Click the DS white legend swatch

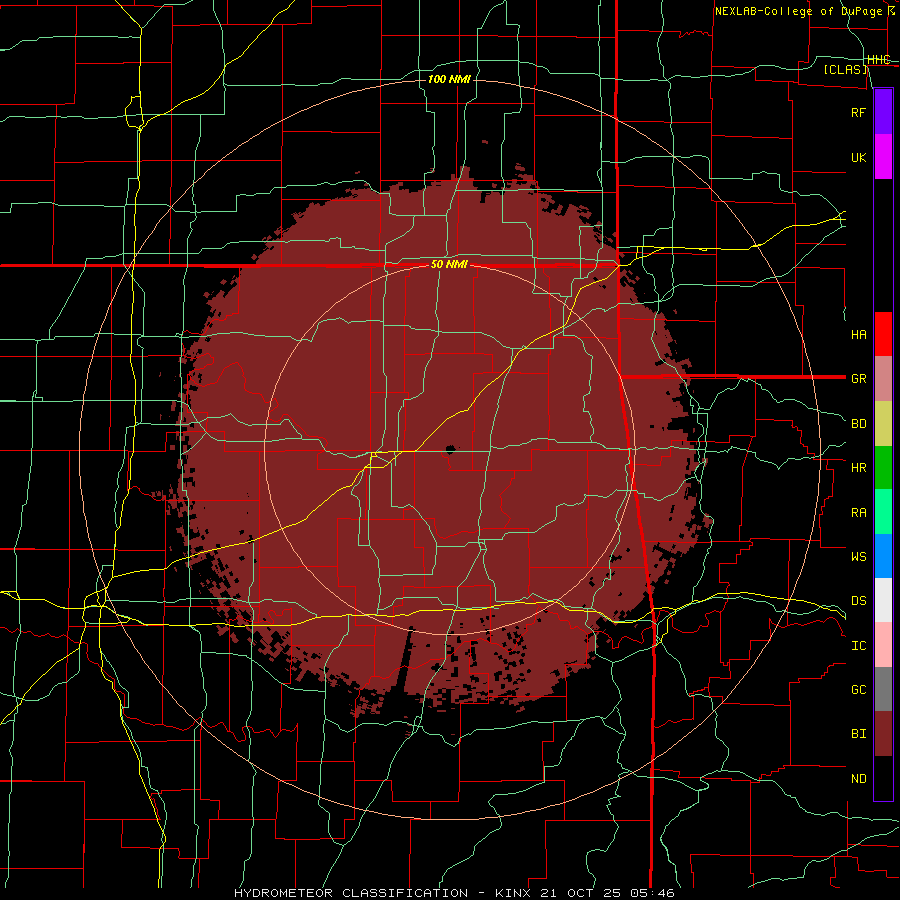point(883,600)
